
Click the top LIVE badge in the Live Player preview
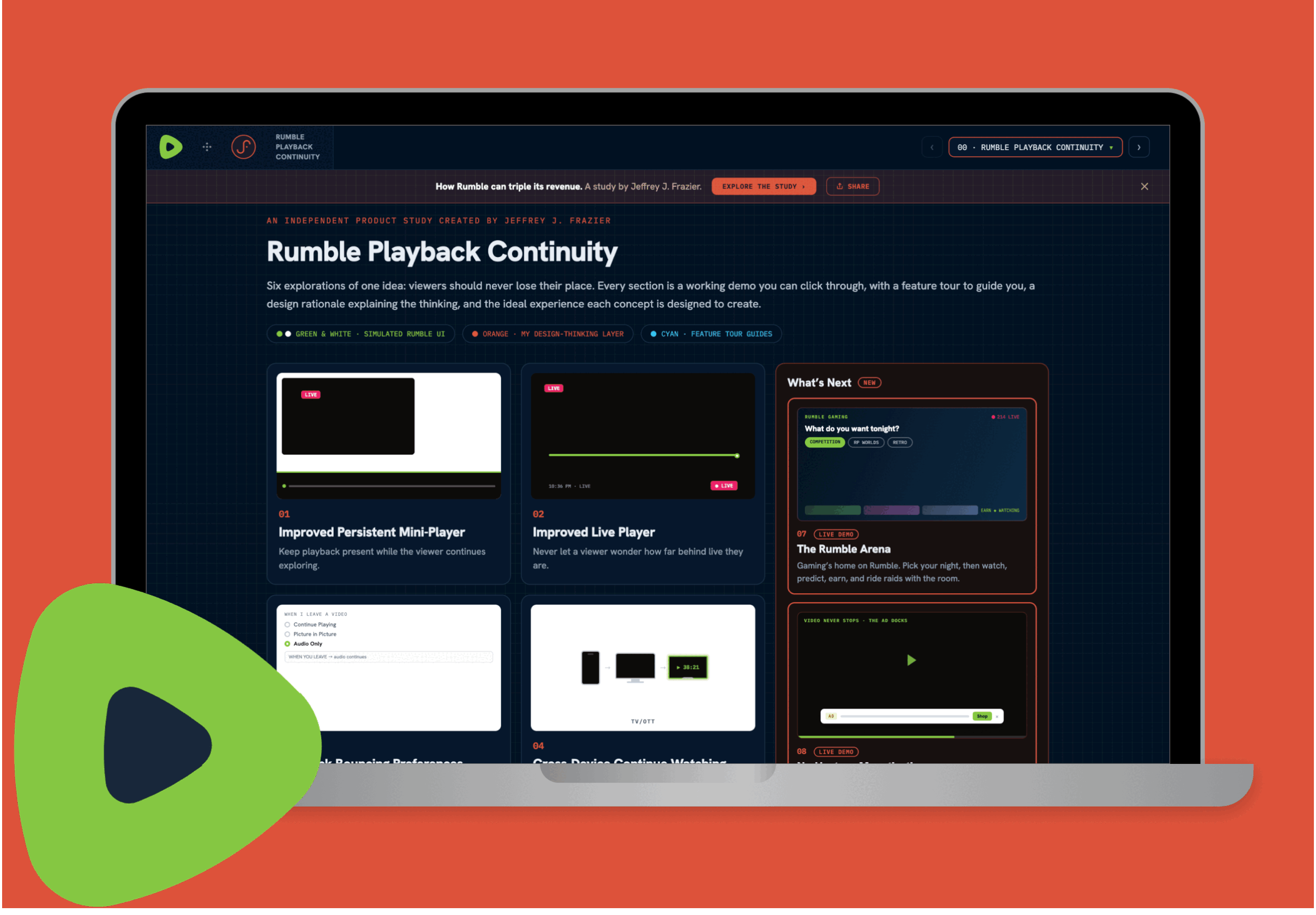click(x=554, y=389)
